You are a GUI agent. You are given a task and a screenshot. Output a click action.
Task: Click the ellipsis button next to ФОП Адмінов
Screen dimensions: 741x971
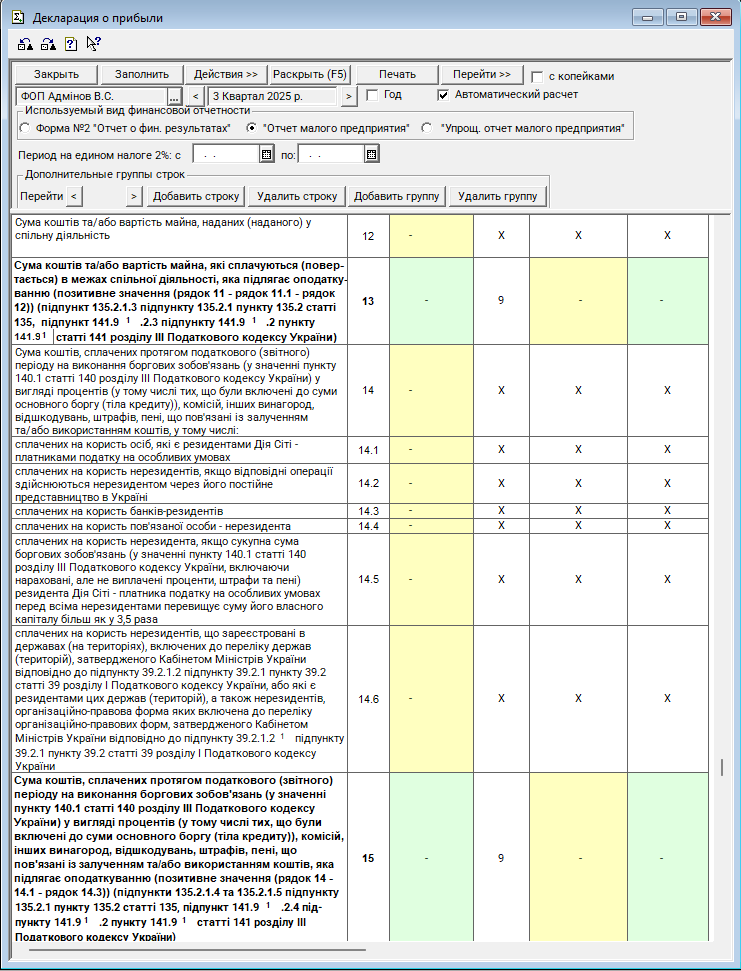coord(174,96)
